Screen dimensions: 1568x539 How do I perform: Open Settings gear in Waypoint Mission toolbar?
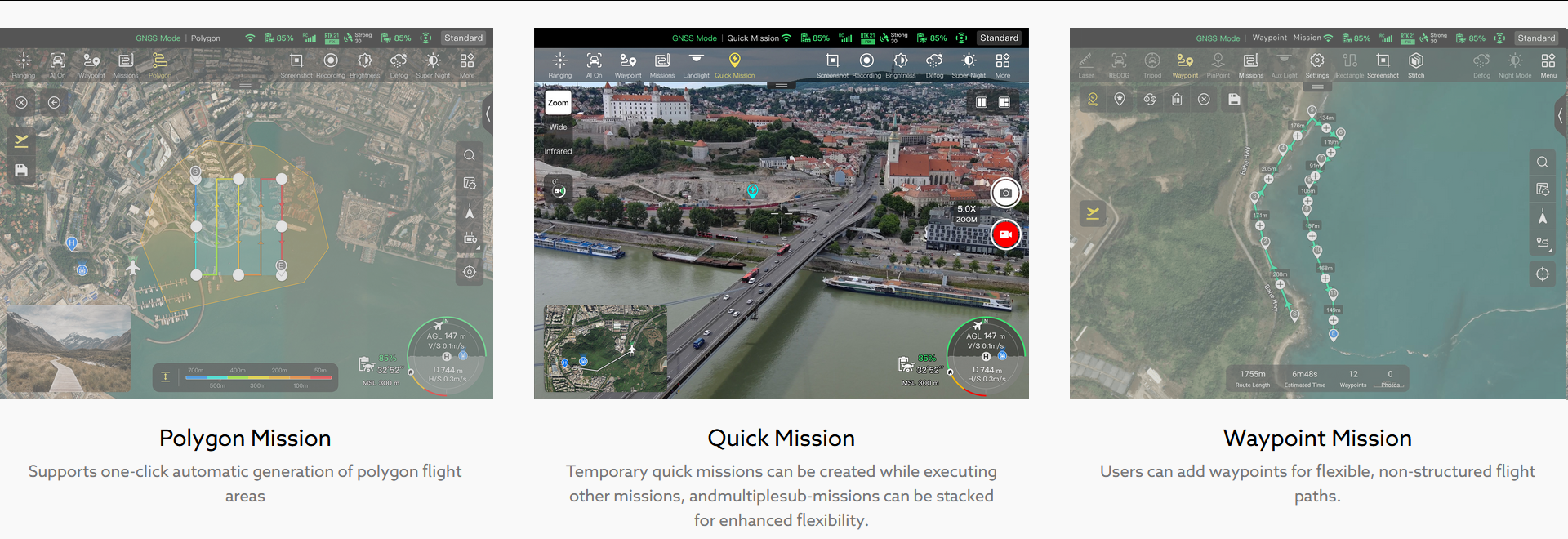coord(1316,63)
